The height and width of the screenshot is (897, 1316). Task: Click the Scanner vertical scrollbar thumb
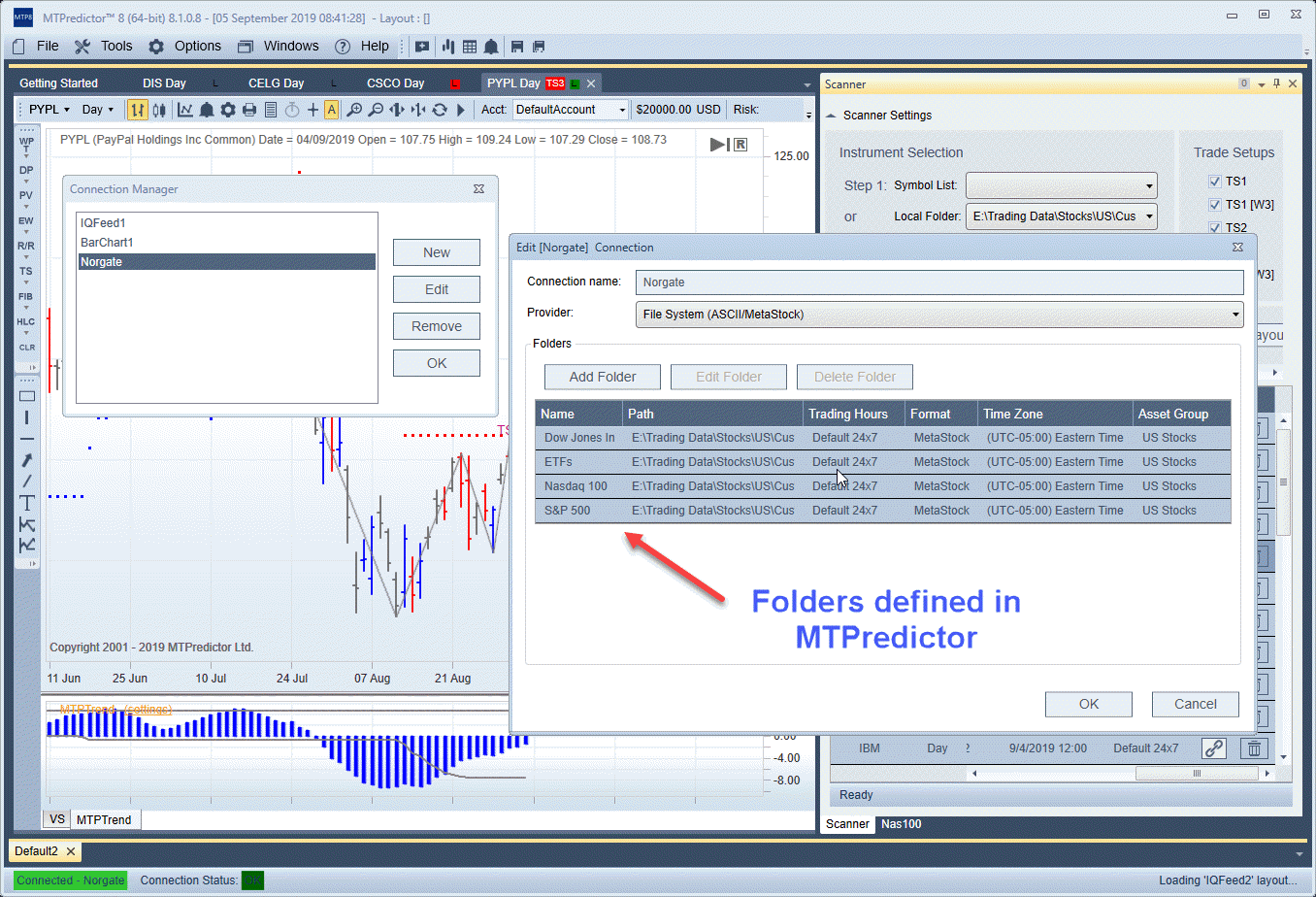pyautogui.click(x=1283, y=482)
